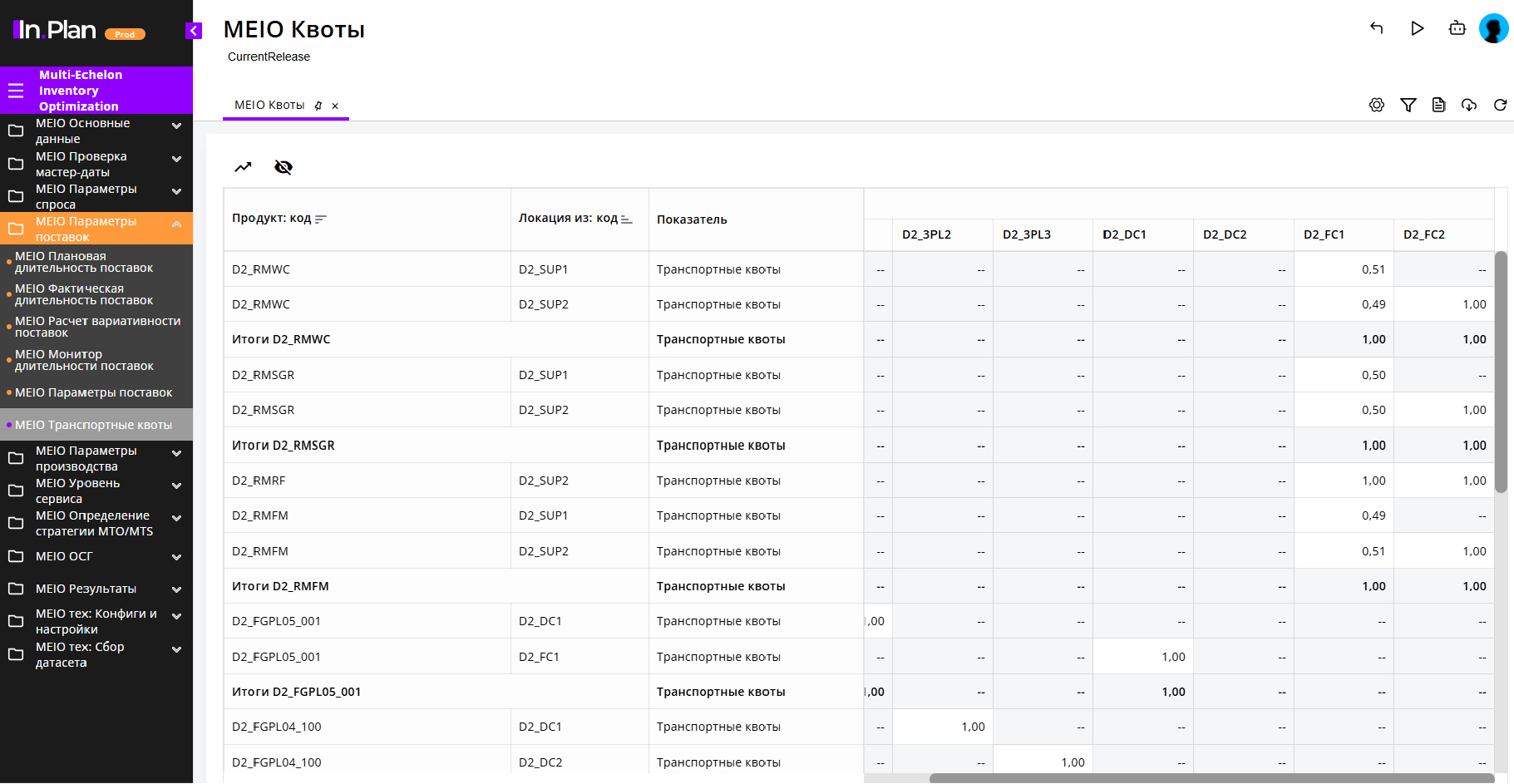The image size is (1514, 784).
Task: Click the undo arrow icon in header
Action: [1377, 28]
